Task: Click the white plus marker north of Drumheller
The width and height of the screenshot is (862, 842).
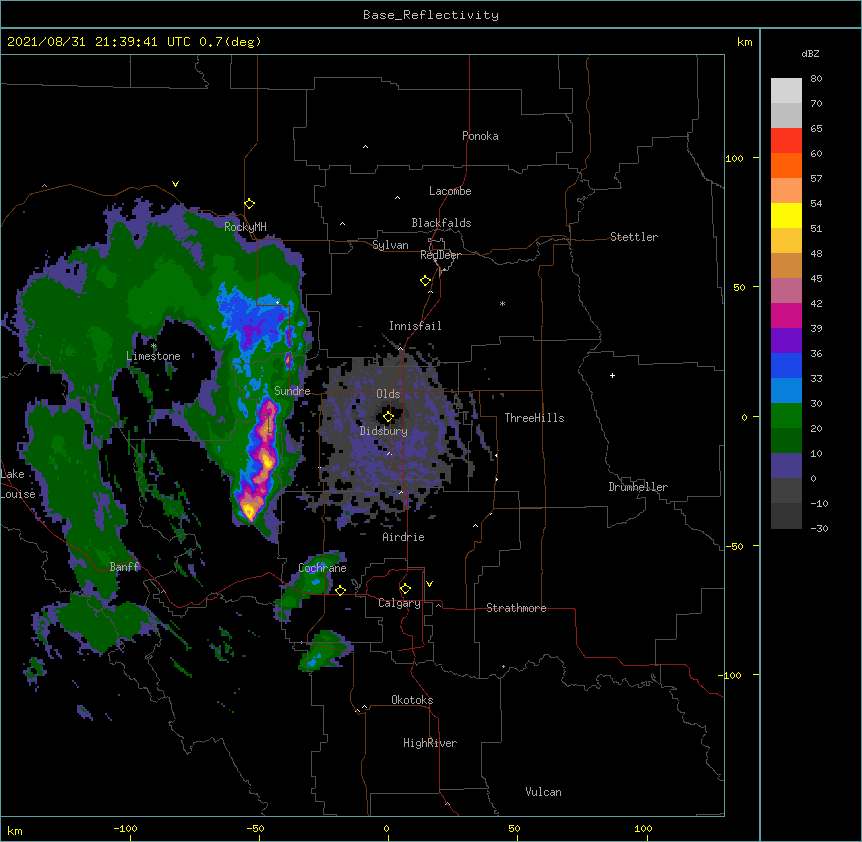Action: (612, 375)
